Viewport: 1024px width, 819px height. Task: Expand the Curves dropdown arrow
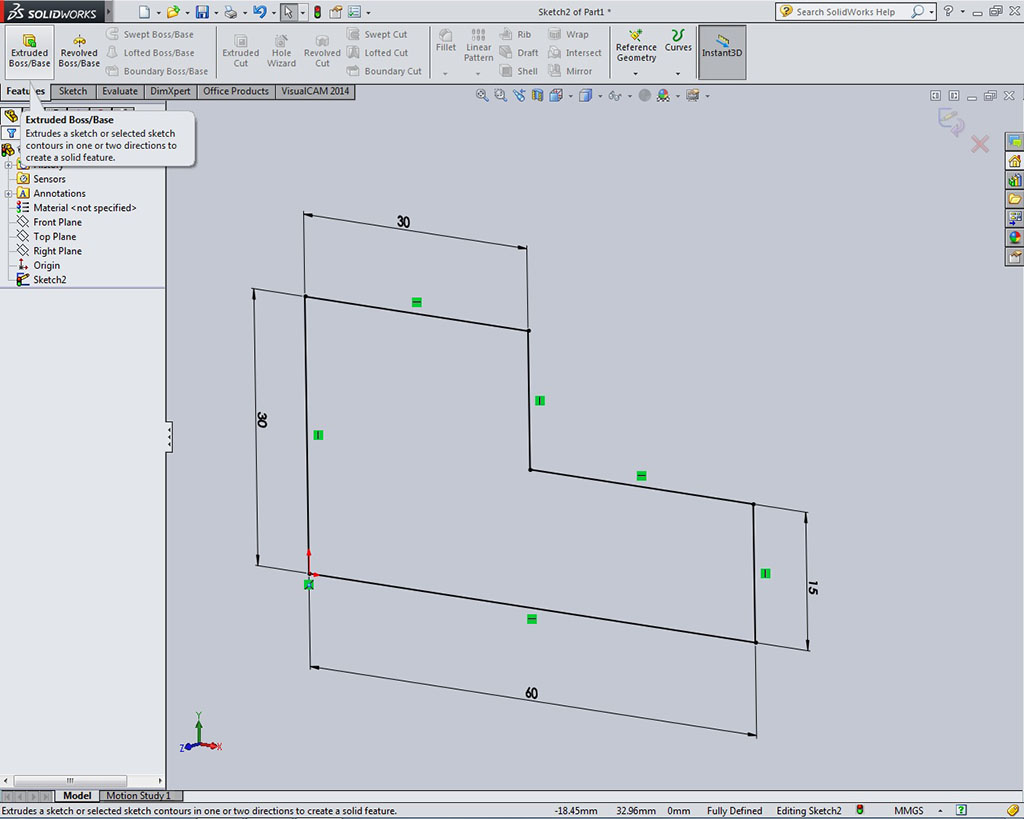click(x=678, y=73)
